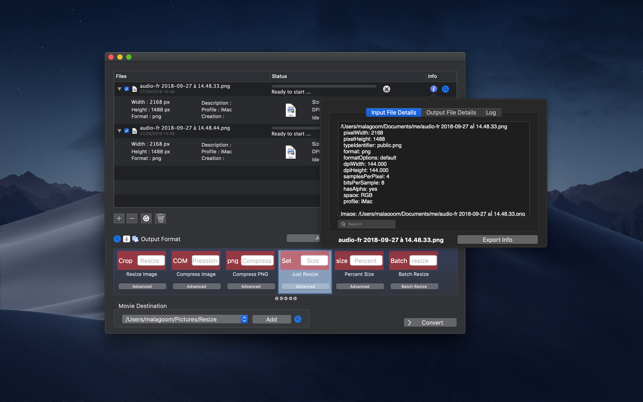
Task: Click blue magnifier icon left of Output Format
Action: 117,239
